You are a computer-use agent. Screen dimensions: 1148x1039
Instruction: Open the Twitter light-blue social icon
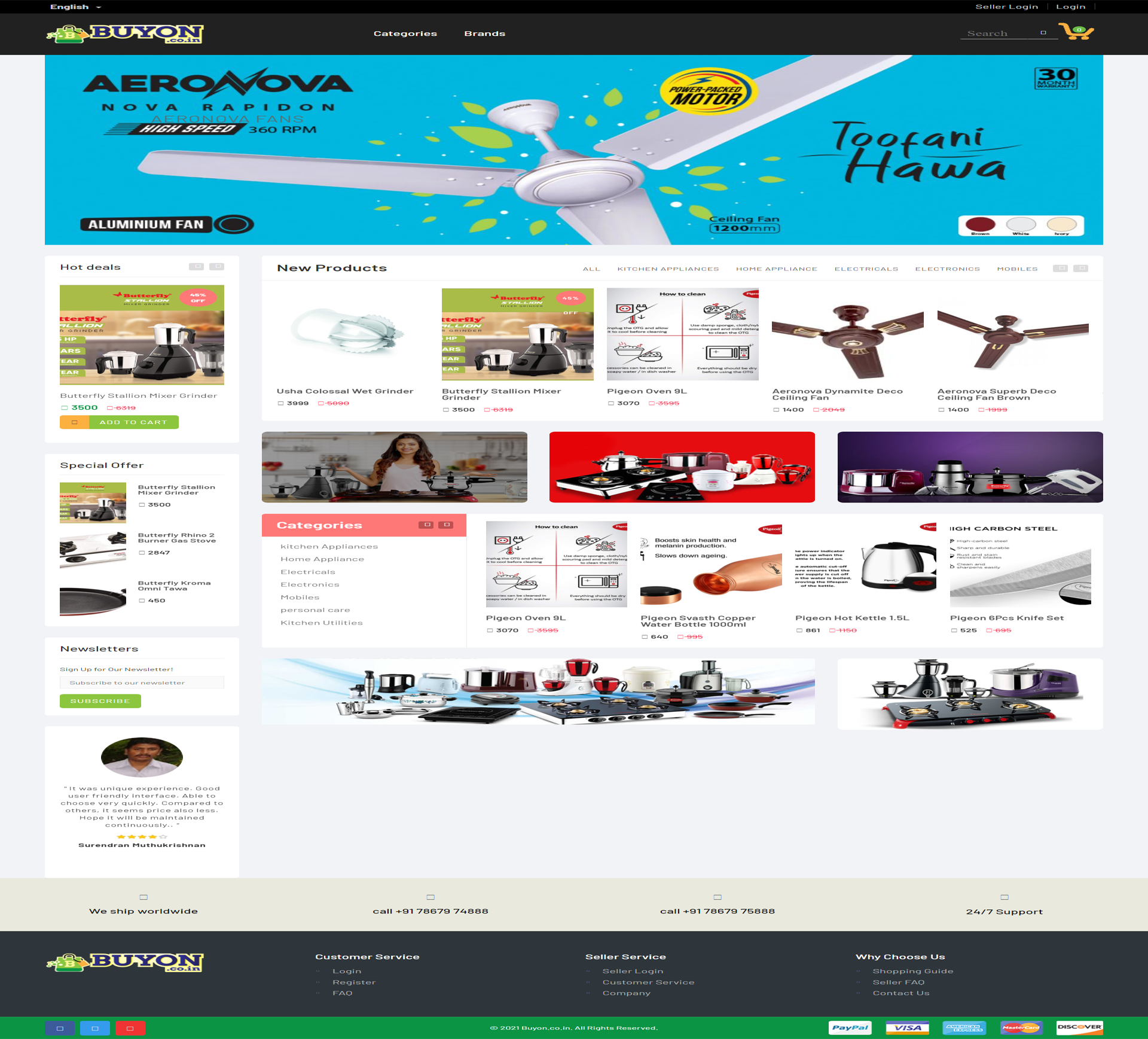coord(95,1028)
